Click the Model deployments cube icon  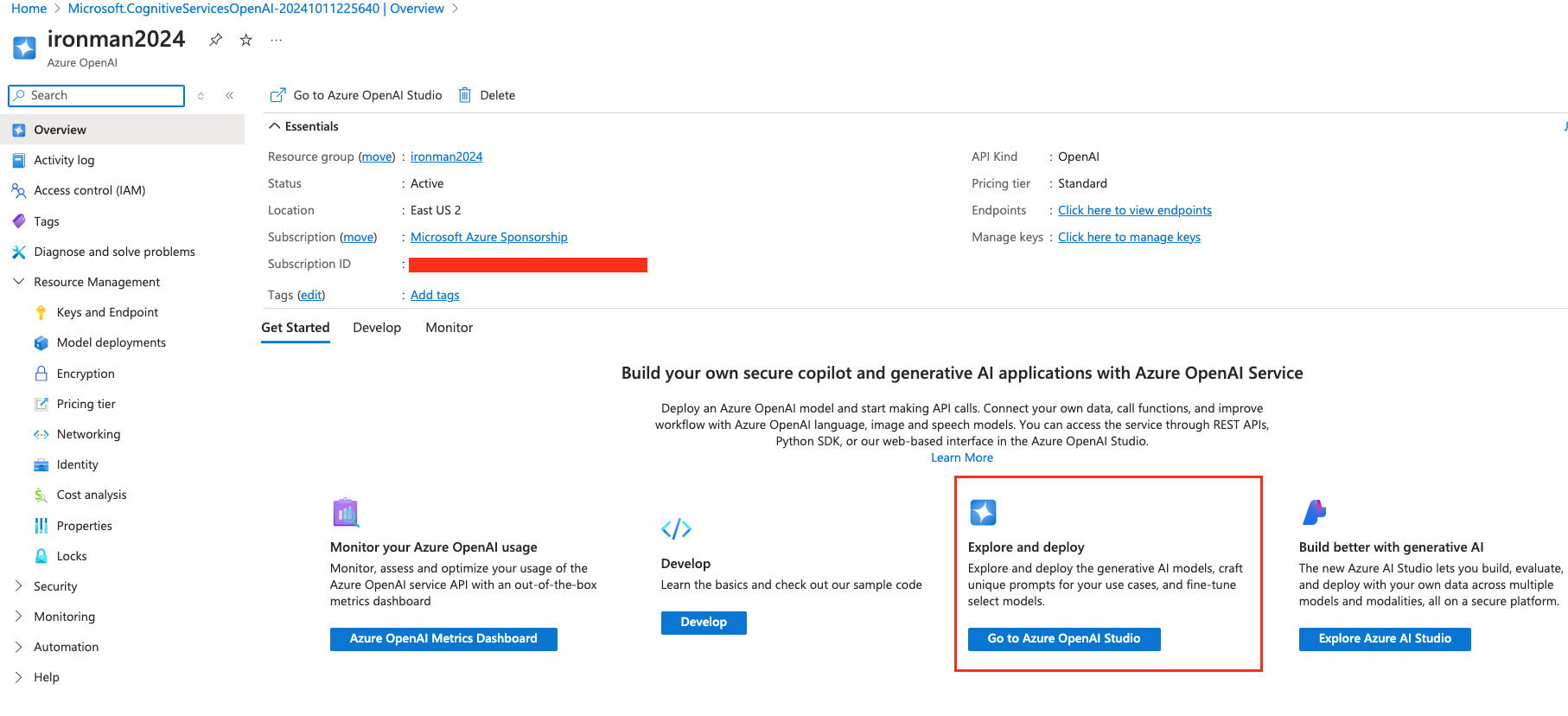pyautogui.click(x=41, y=342)
